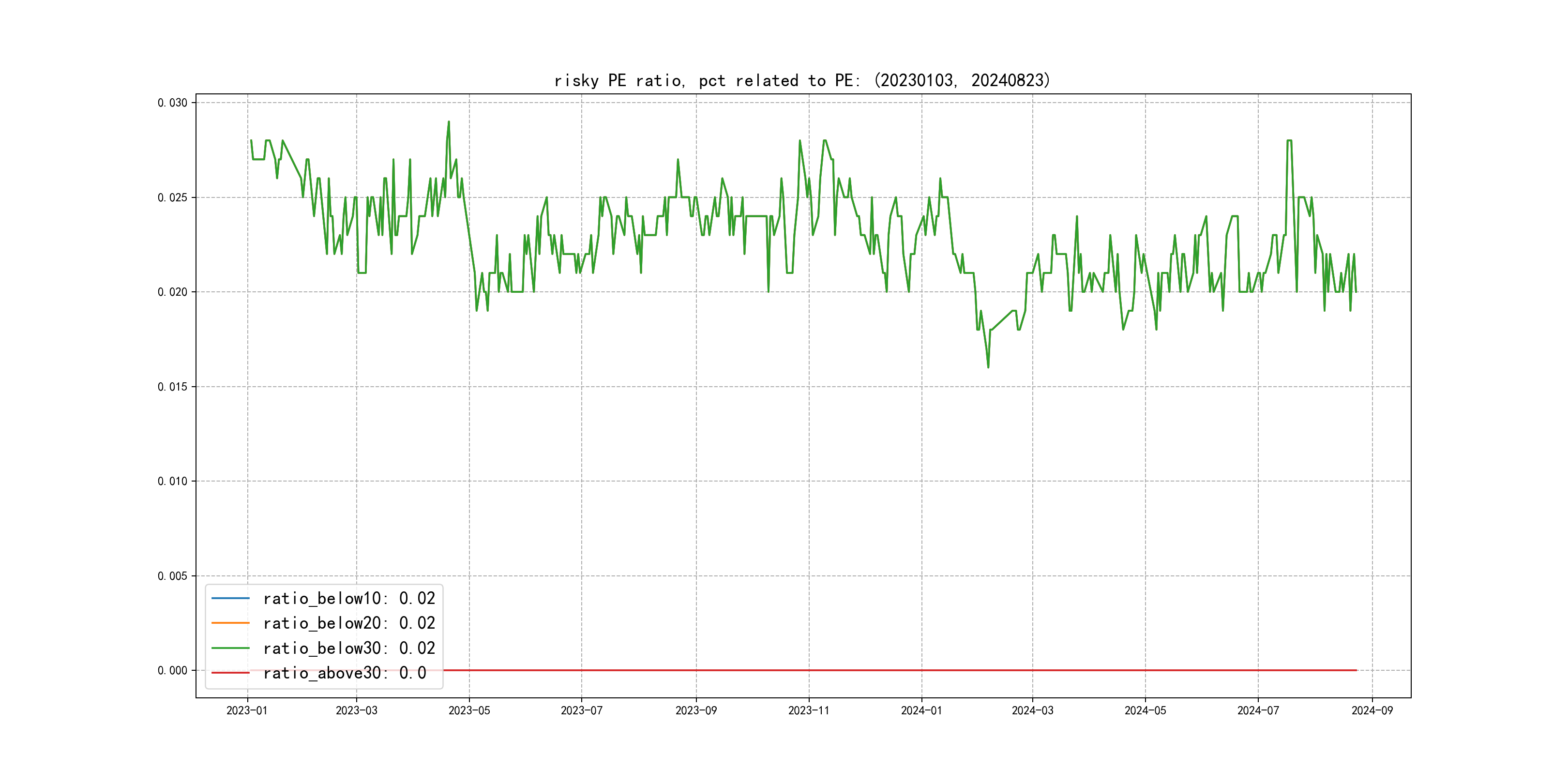Click the 2023-09 x-axis tick label
This screenshot has width=1568, height=784.
coord(696,711)
